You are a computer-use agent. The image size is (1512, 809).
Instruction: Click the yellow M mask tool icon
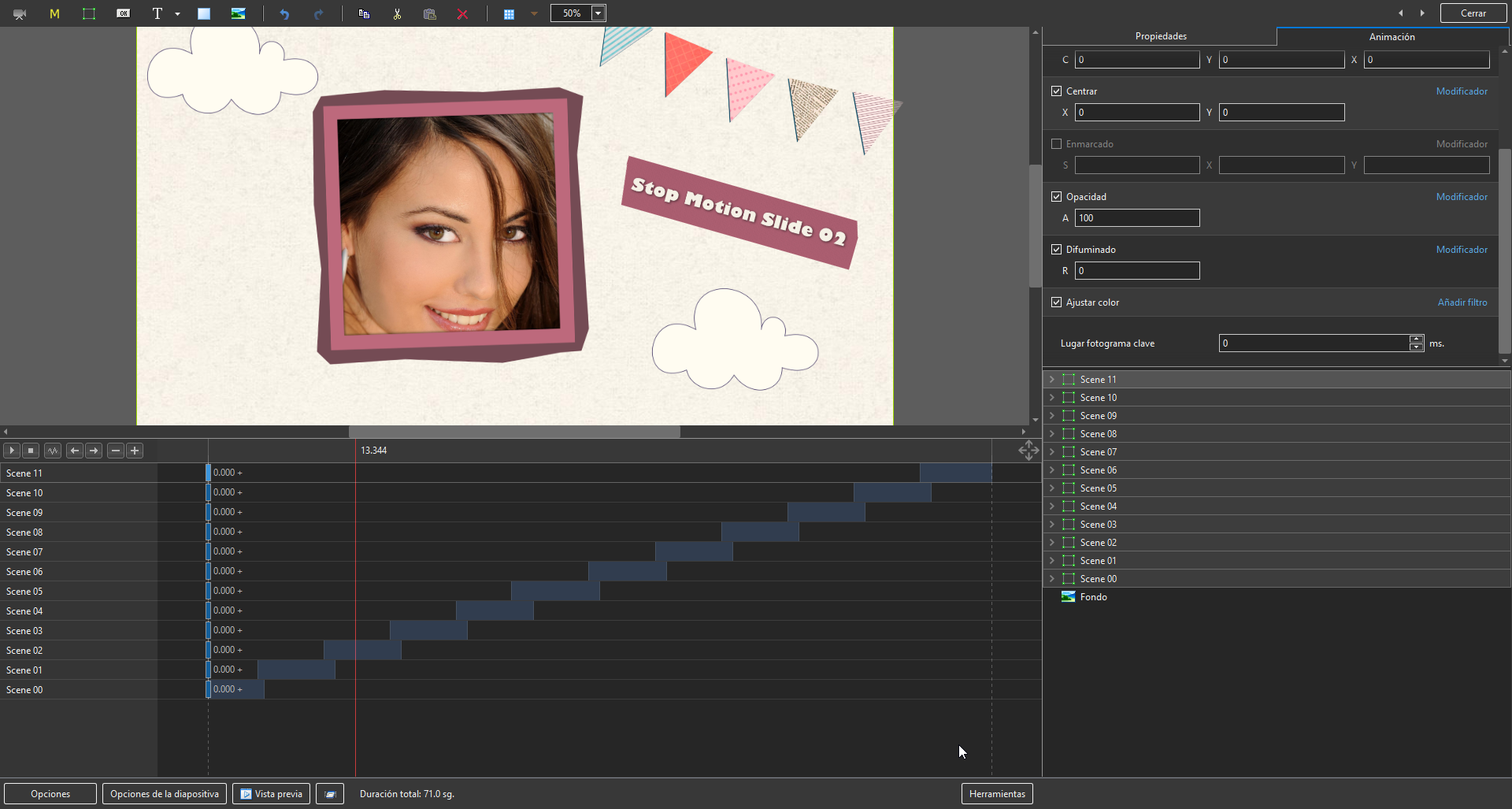[x=54, y=13]
